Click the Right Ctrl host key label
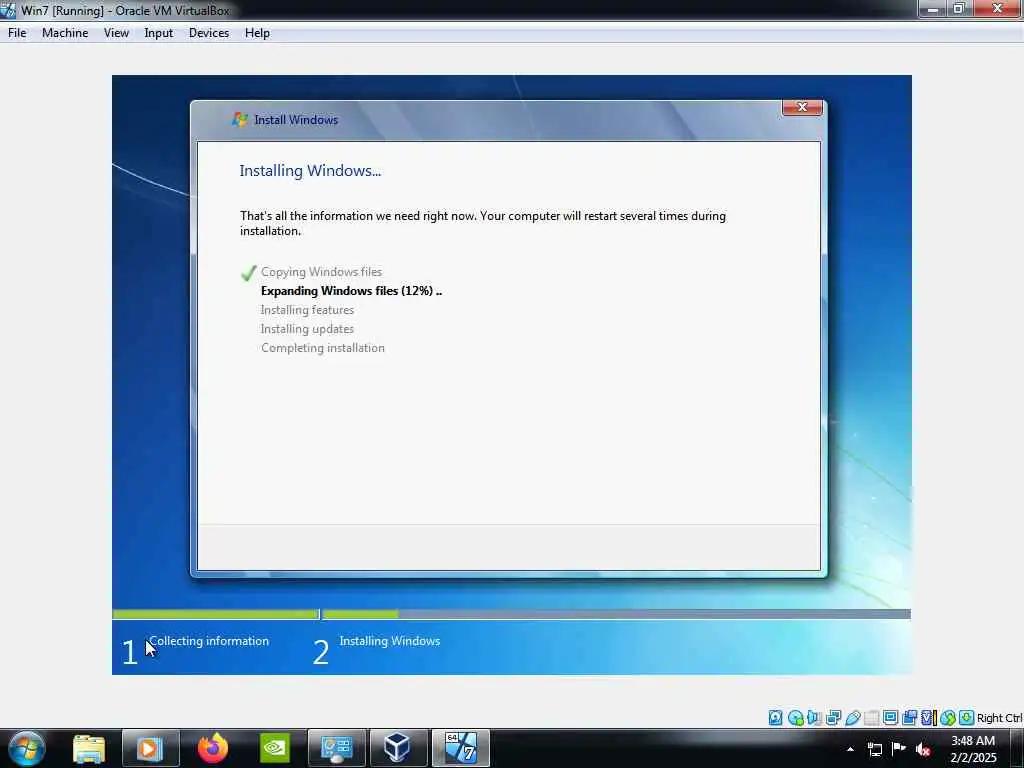Viewport: 1024px width, 768px height. pos(999,718)
